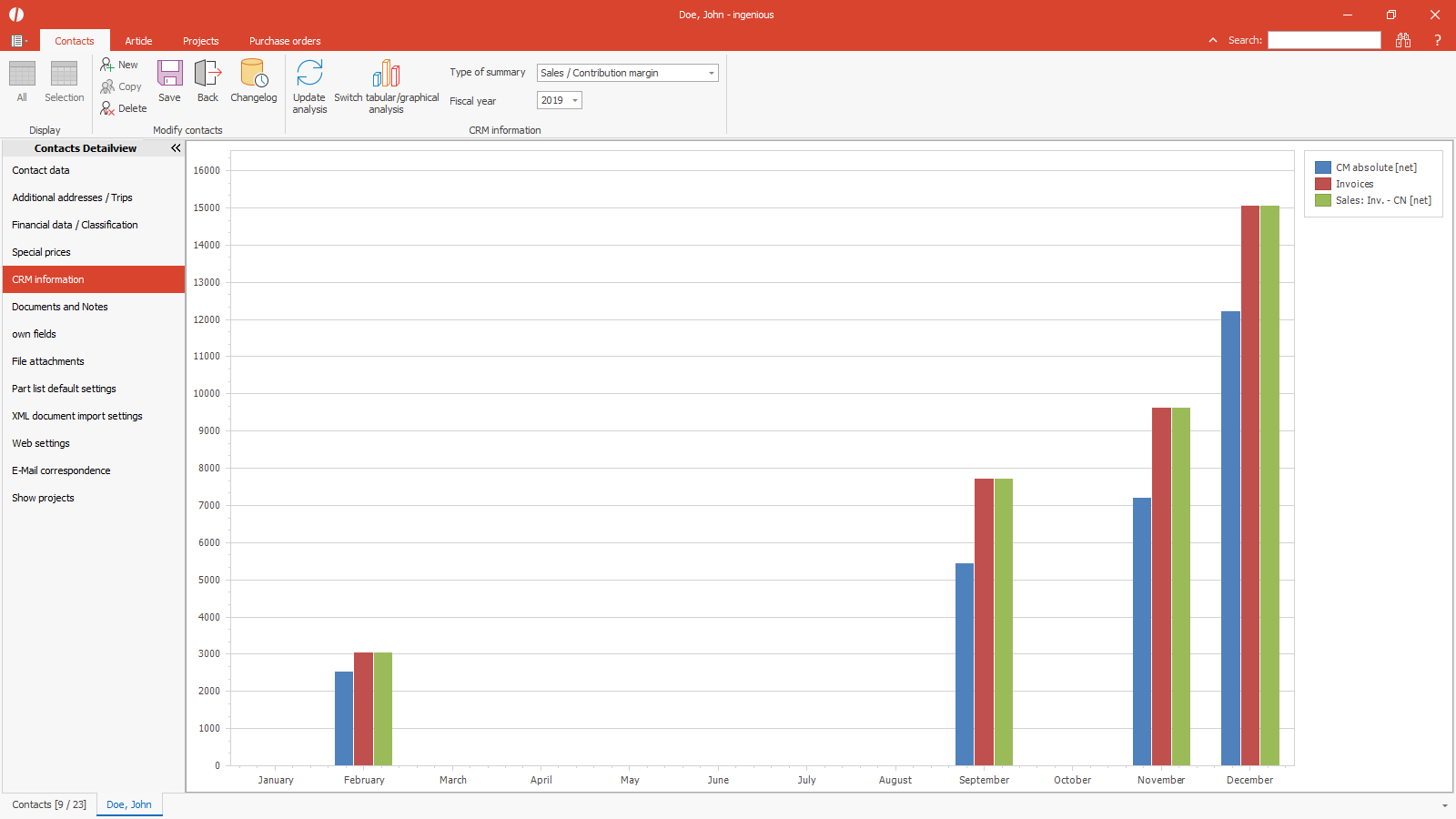Collapse the Contacts Detailview panel
The image size is (1456, 819).
coord(176,147)
